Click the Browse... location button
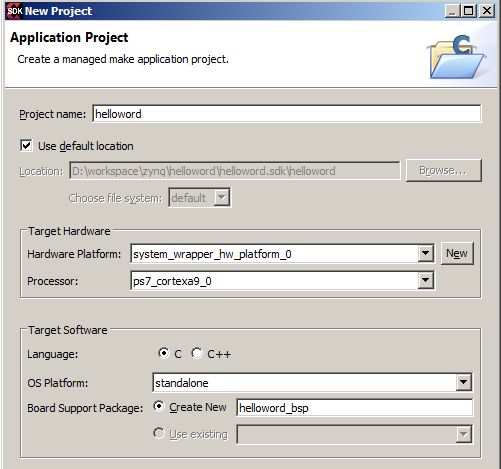Image resolution: width=501 pixels, height=469 pixels. 443,170
